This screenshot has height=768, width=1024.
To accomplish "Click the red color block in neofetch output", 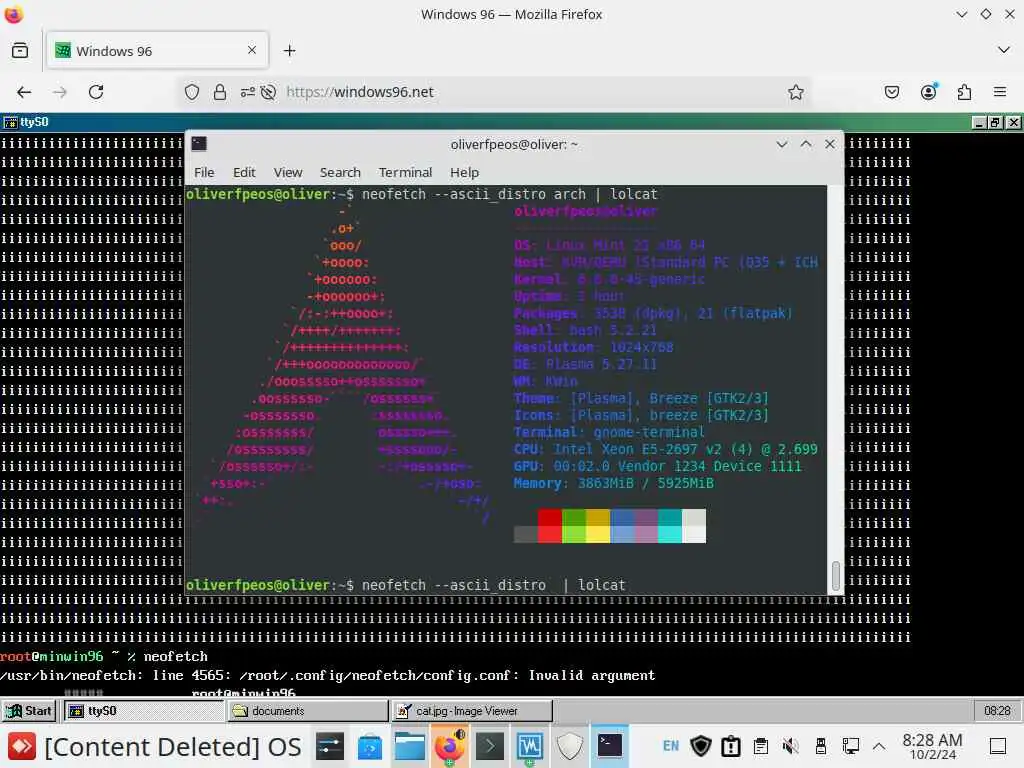I will [x=549, y=526].
